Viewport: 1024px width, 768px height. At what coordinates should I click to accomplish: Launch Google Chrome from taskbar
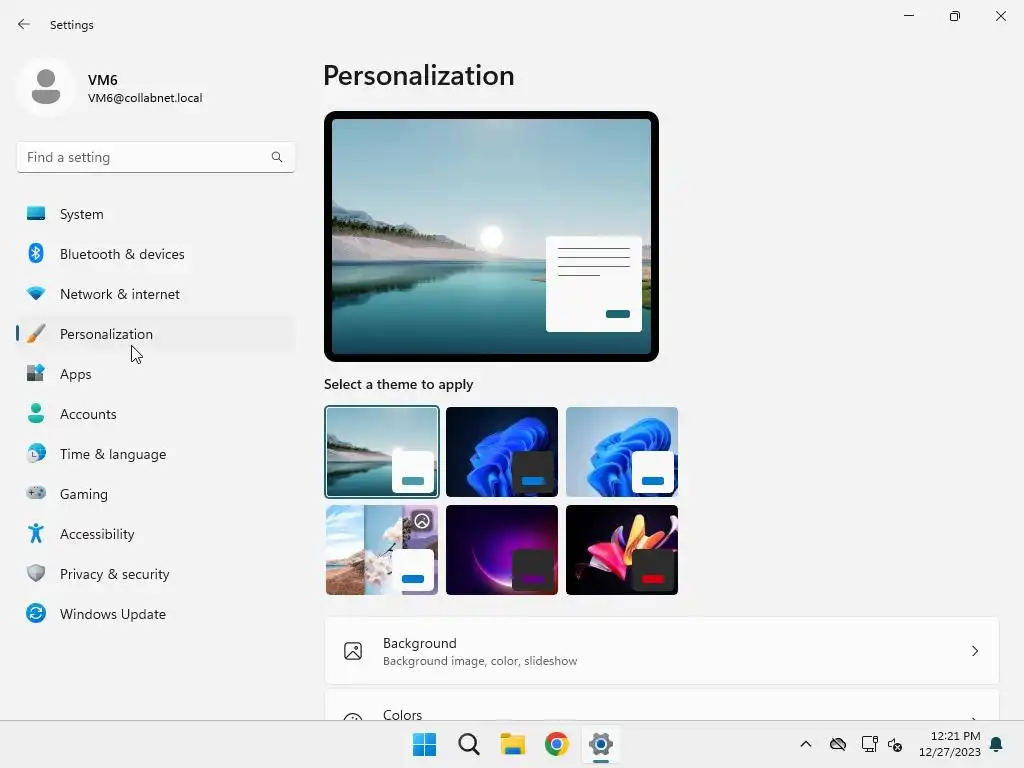click(557, 744)
